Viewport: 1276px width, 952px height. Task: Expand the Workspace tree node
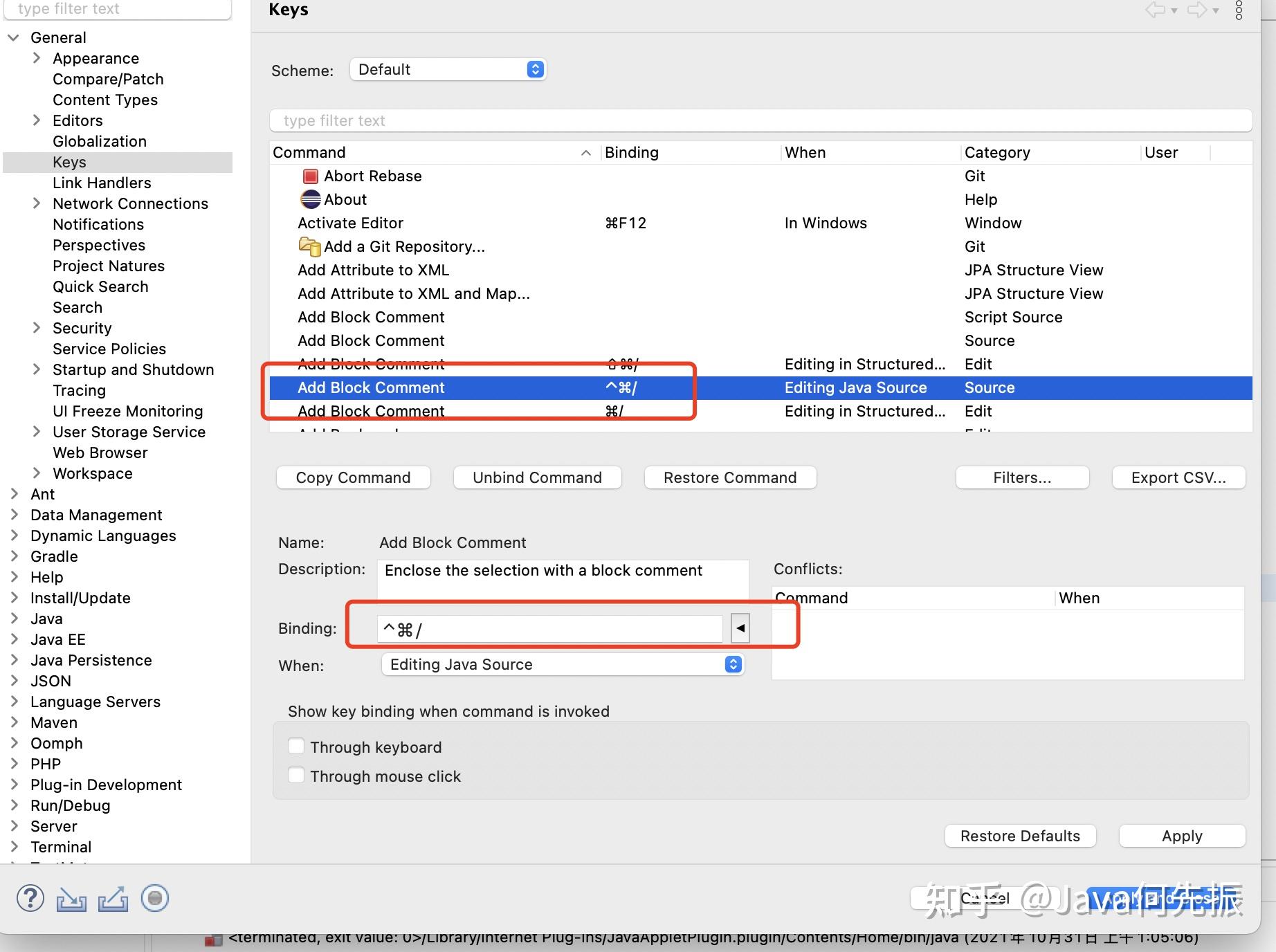pos(37,473)
